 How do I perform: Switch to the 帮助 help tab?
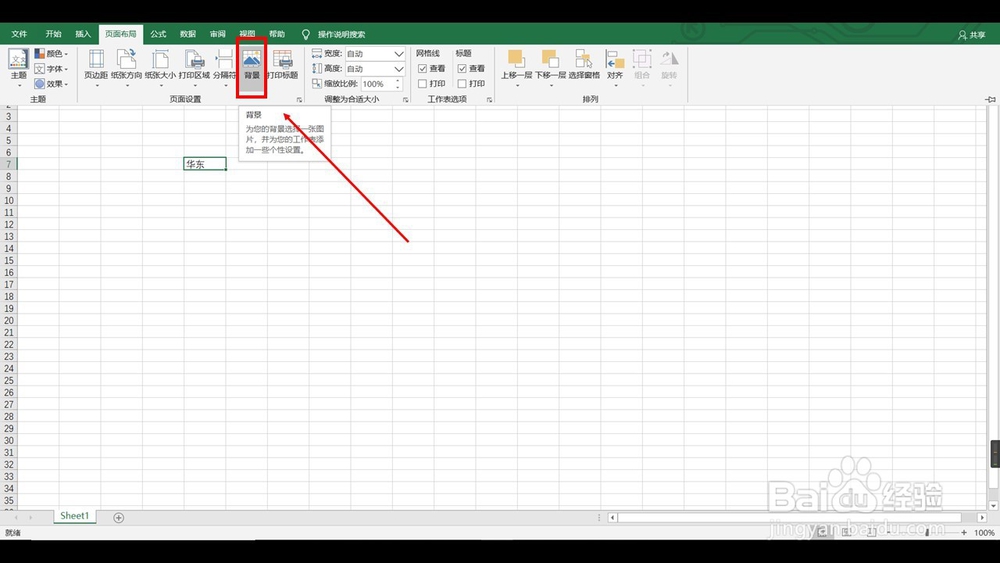[x=277, y=34]
